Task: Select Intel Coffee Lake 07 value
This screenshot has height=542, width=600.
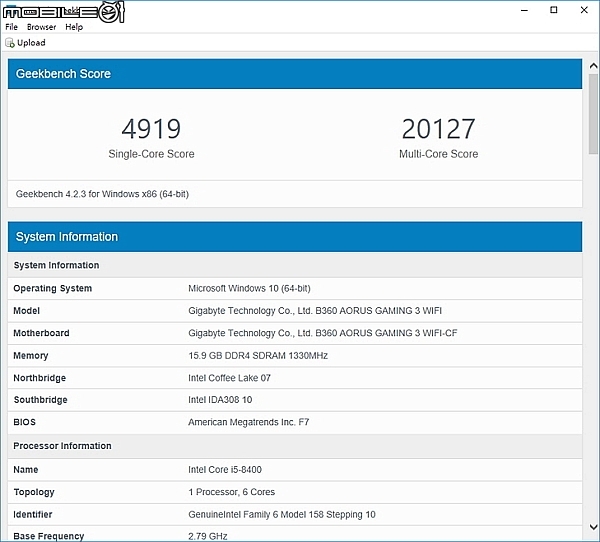Action: tap(230, 378)
